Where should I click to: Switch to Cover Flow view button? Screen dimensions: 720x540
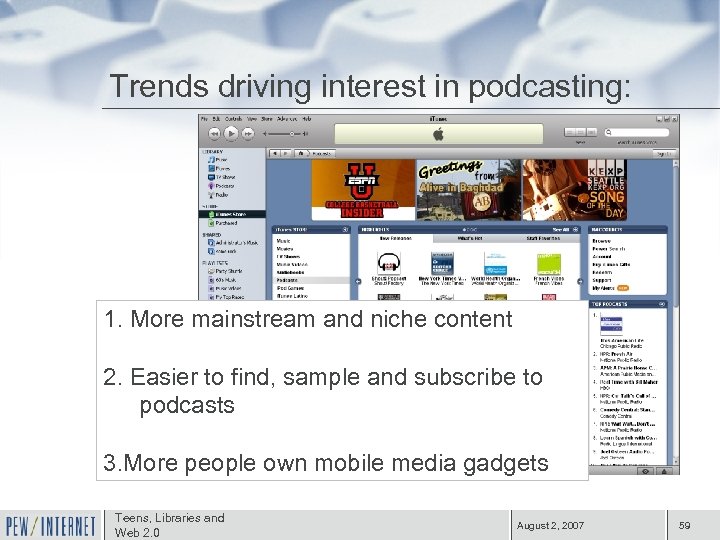(591, 132)
